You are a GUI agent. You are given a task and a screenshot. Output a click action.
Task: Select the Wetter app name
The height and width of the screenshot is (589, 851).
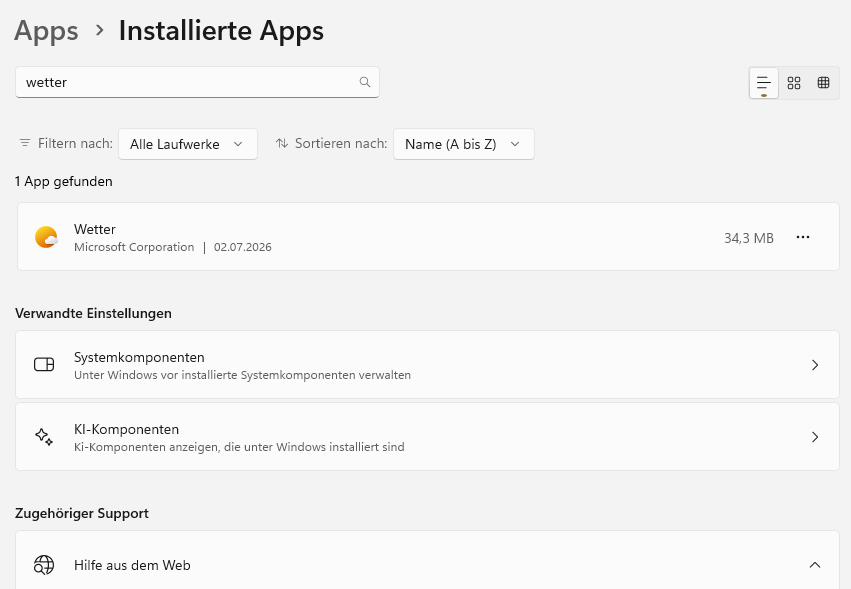tap(95, 229)
